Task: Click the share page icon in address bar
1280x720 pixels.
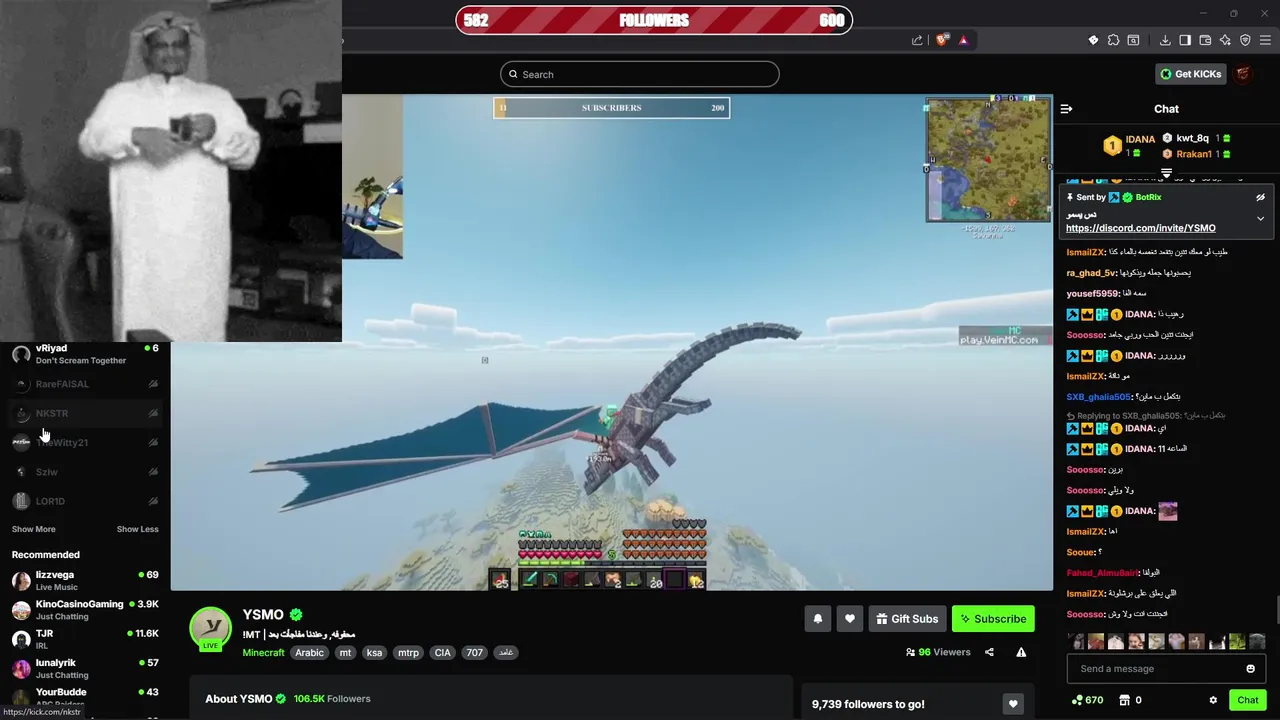Action: point(917,40)
